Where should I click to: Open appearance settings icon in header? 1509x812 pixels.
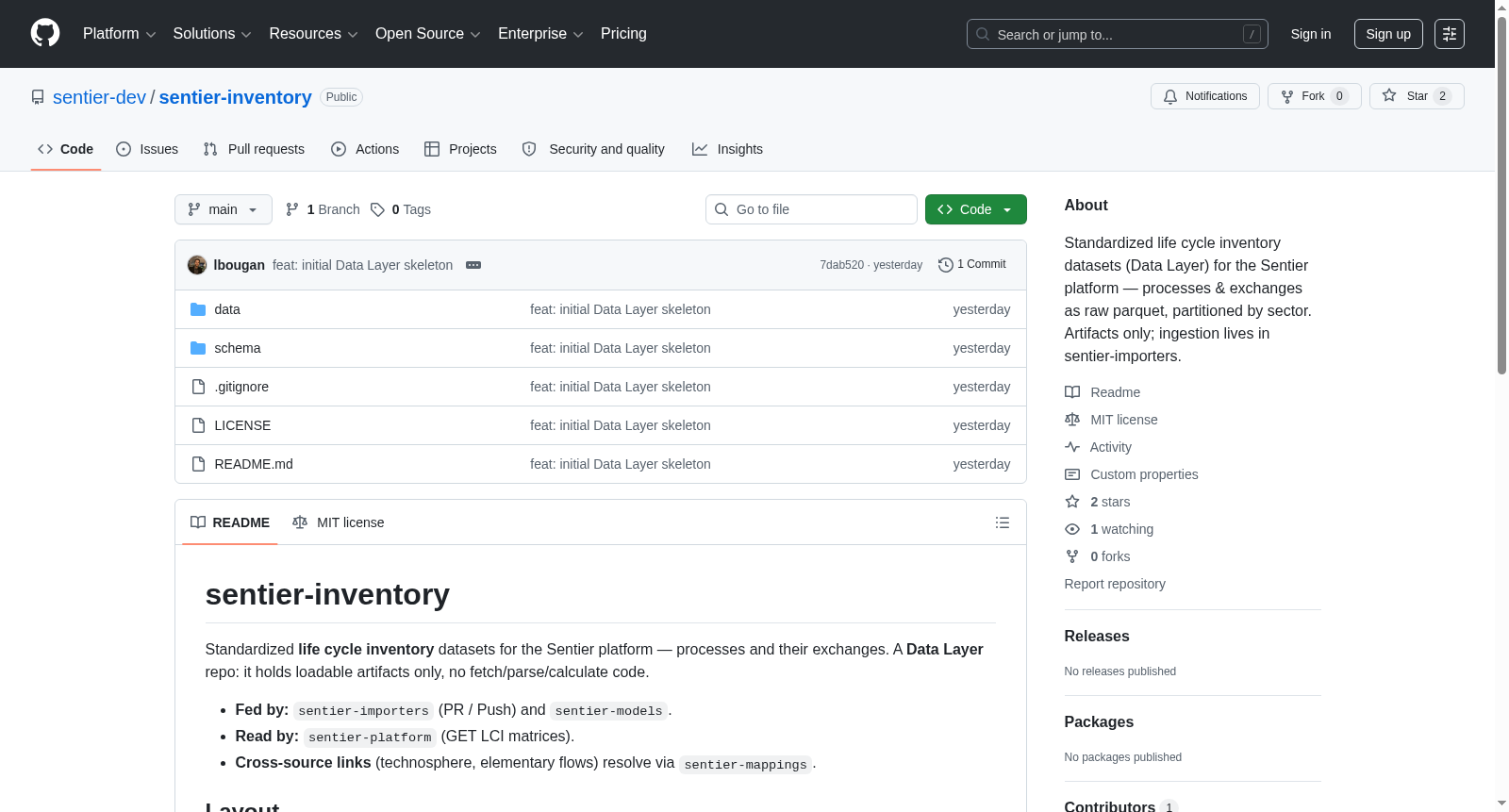(1450, 34)
